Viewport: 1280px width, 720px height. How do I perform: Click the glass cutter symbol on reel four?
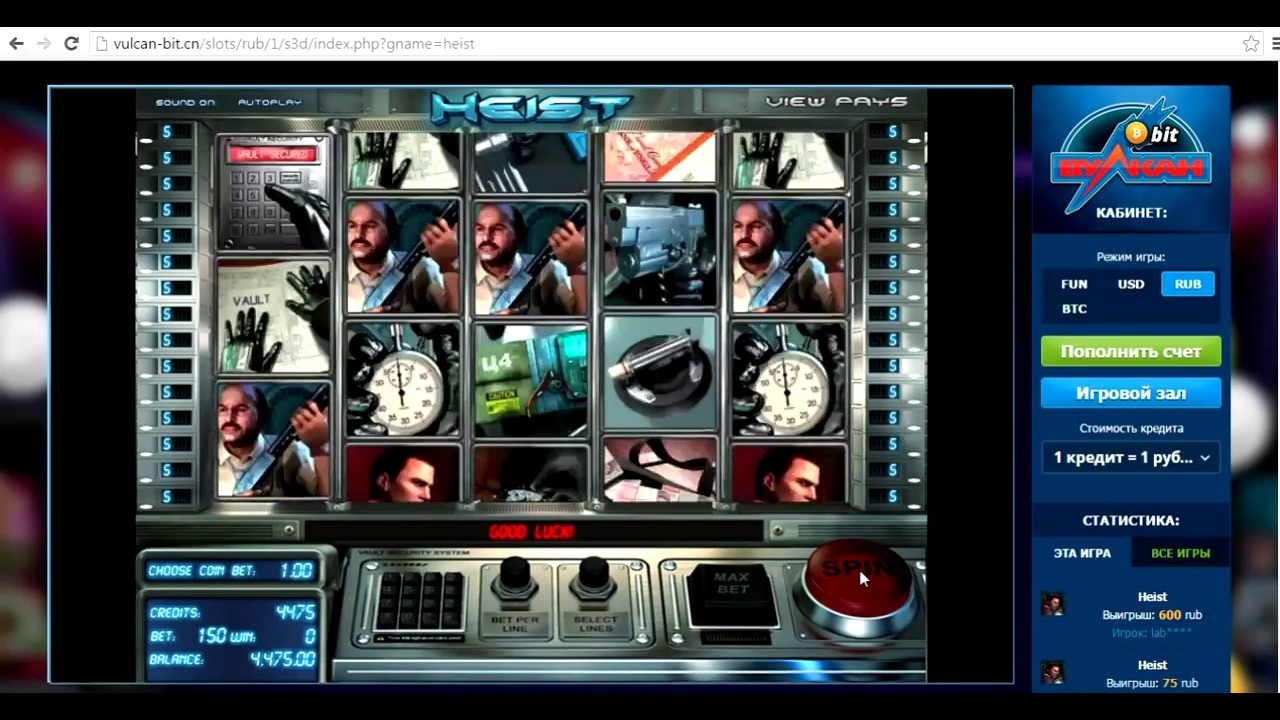659,372
